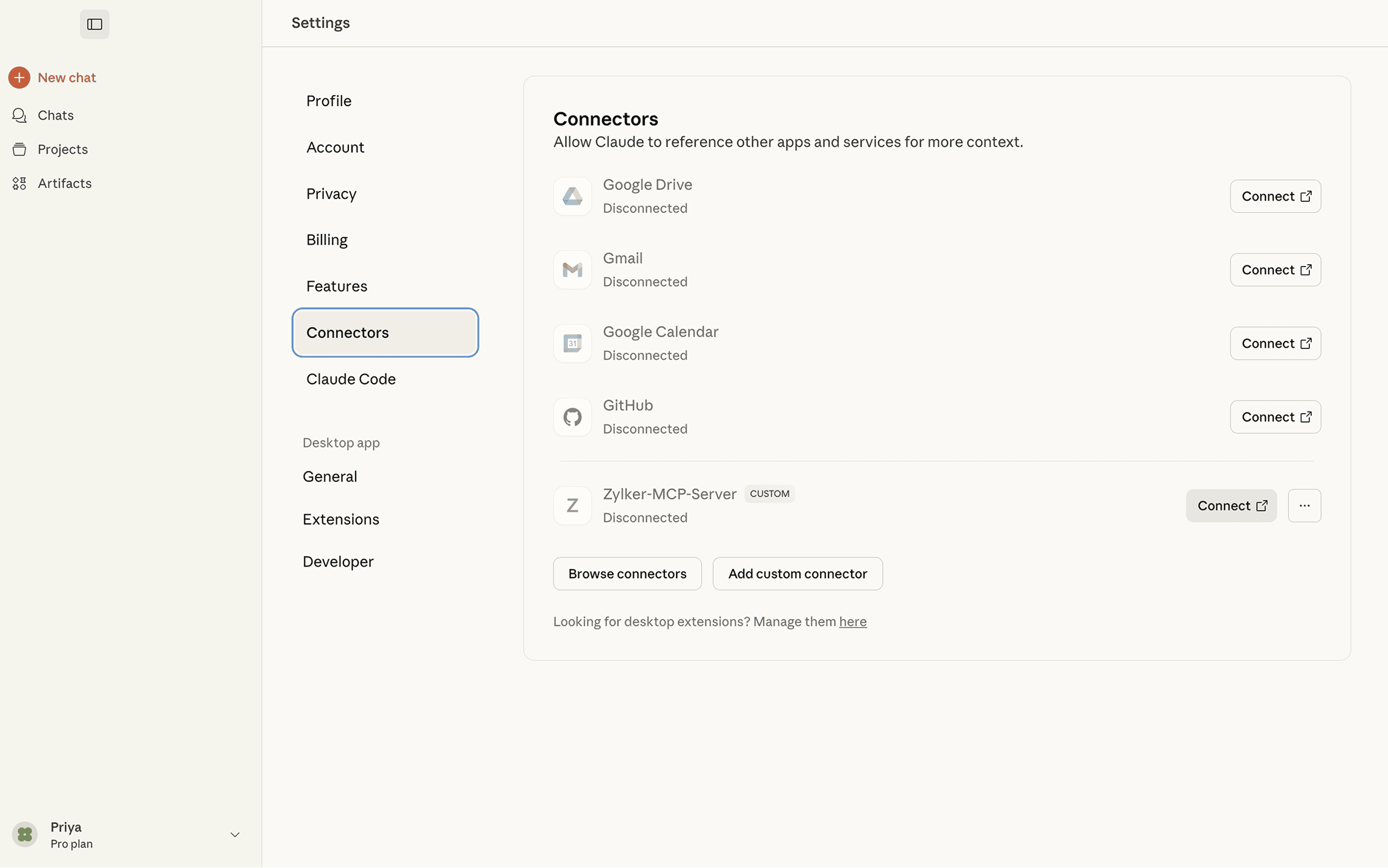Image resolution: width=1388 pixels, height=868 pixels.
Task: Click the GitHub connector icon
Action: click(x=572, y=417)
